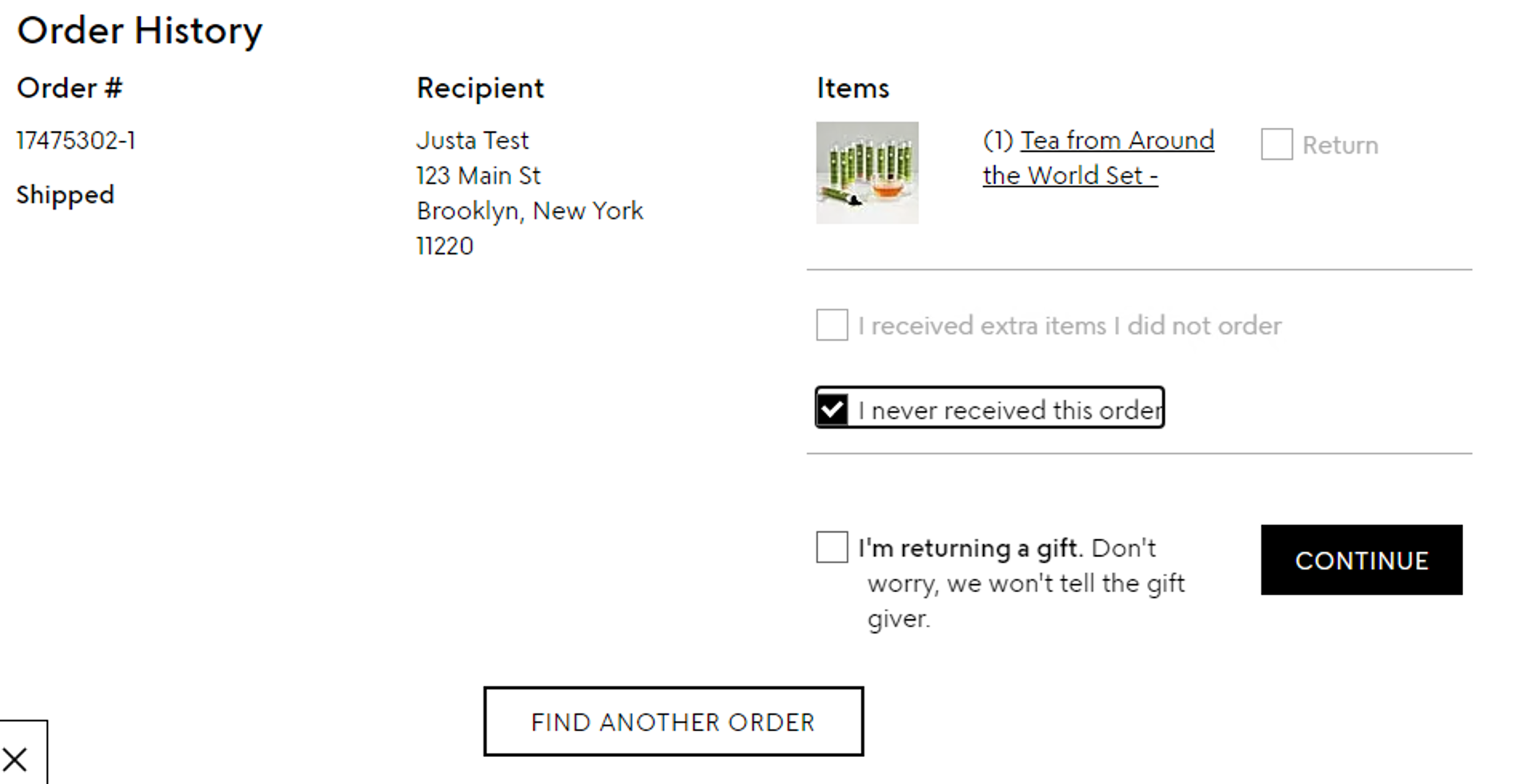Select the 123 Main St address line
The width and height of the screenshot is (1540, 784).
click(479, 176)
